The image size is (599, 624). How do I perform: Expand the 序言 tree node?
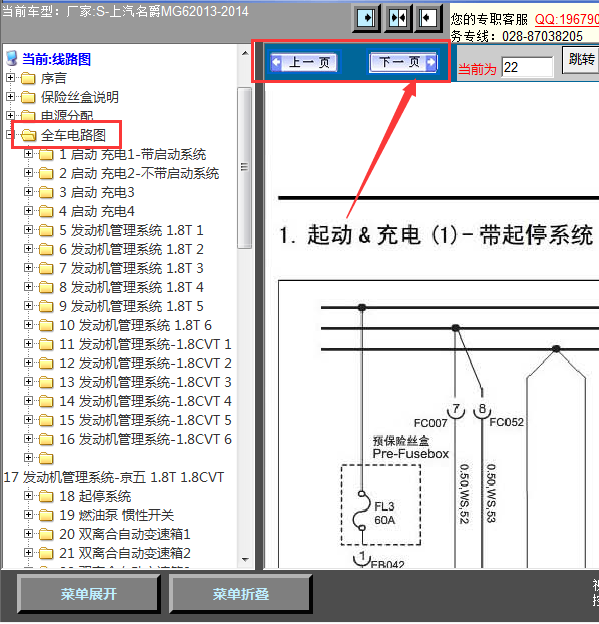pos(10,77)
